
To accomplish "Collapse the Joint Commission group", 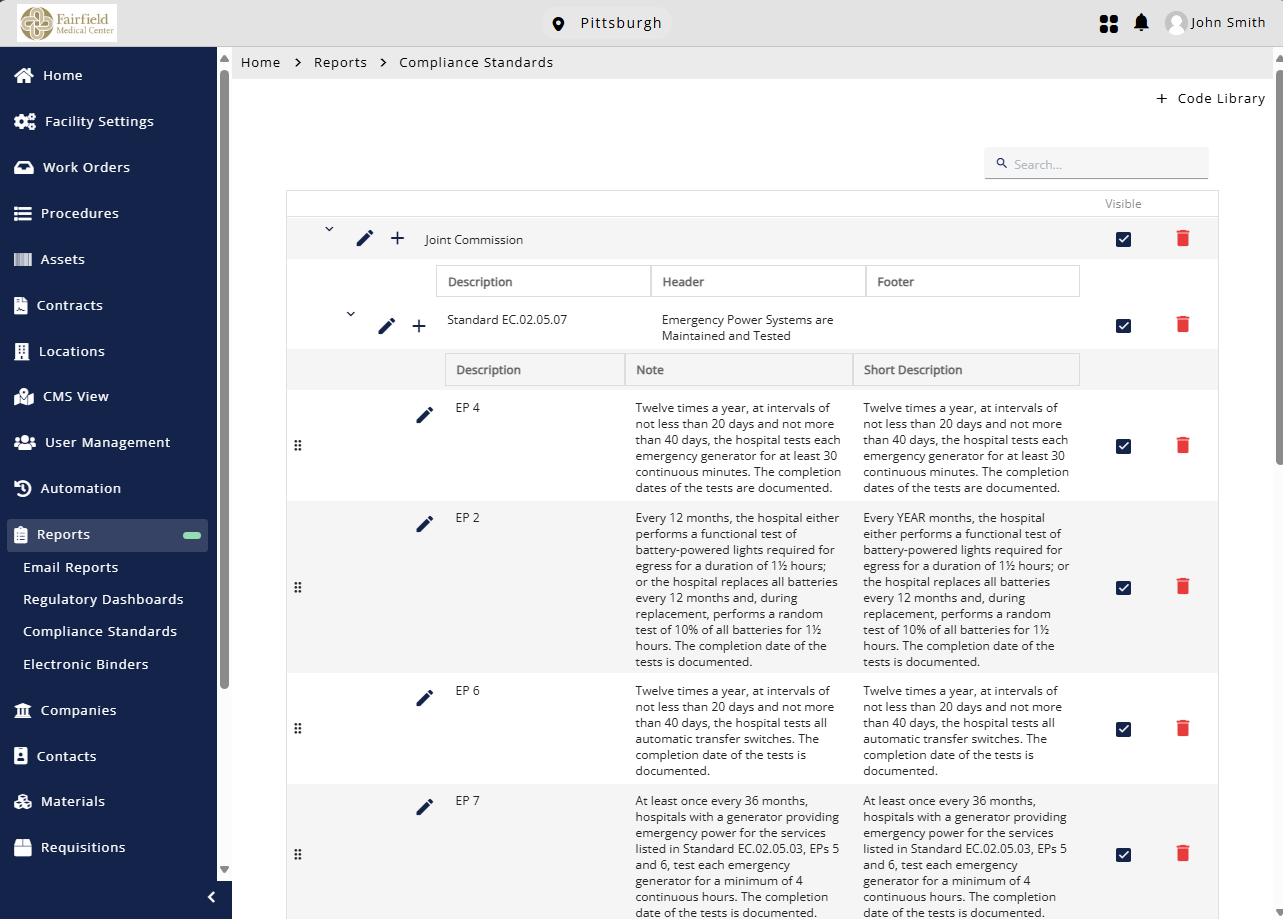I will point(329,229).
